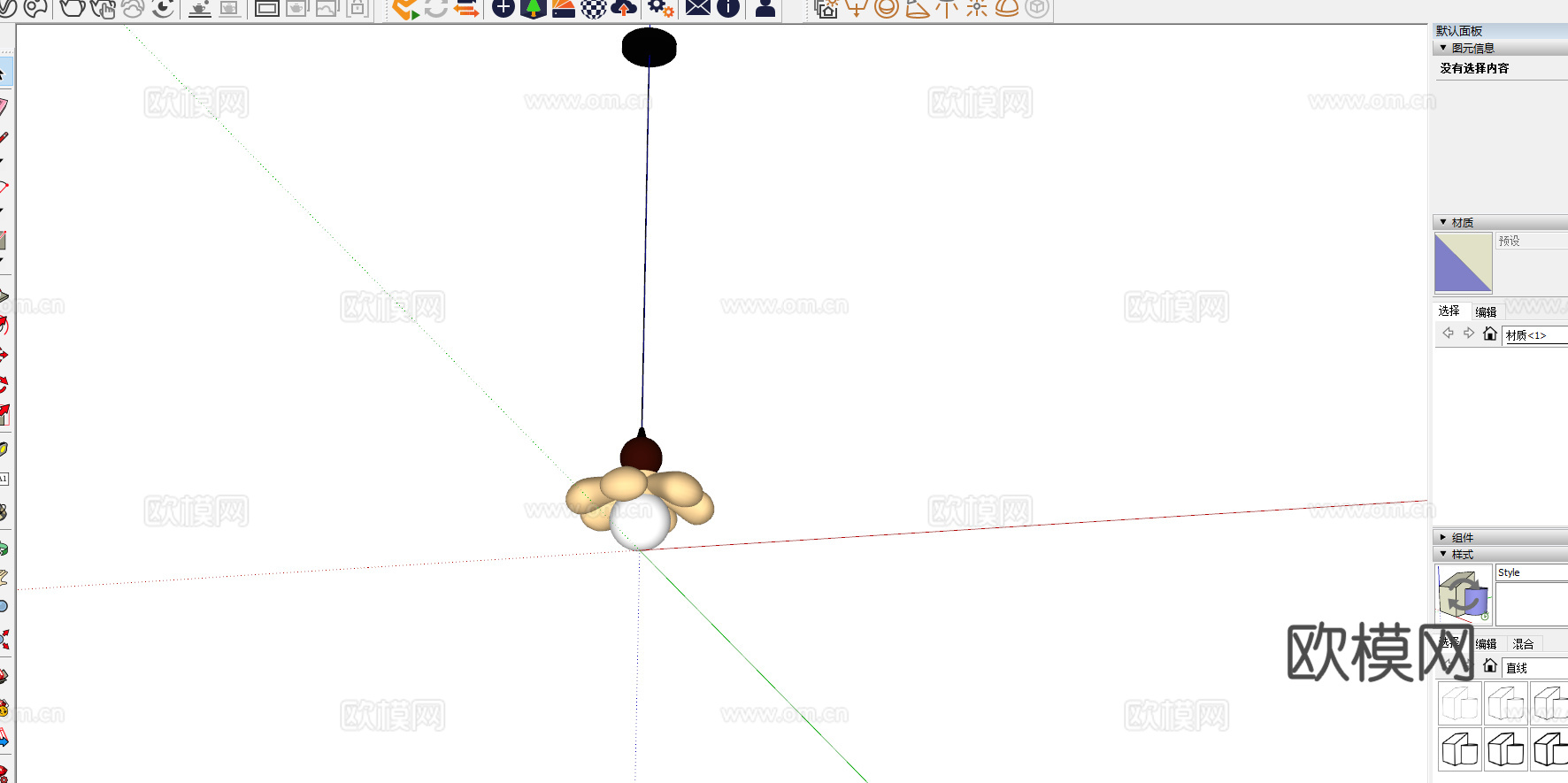Screen dimensions: 1568x783
Task: Select second style thumbnail in bottom row
Action: [1506, 748]
